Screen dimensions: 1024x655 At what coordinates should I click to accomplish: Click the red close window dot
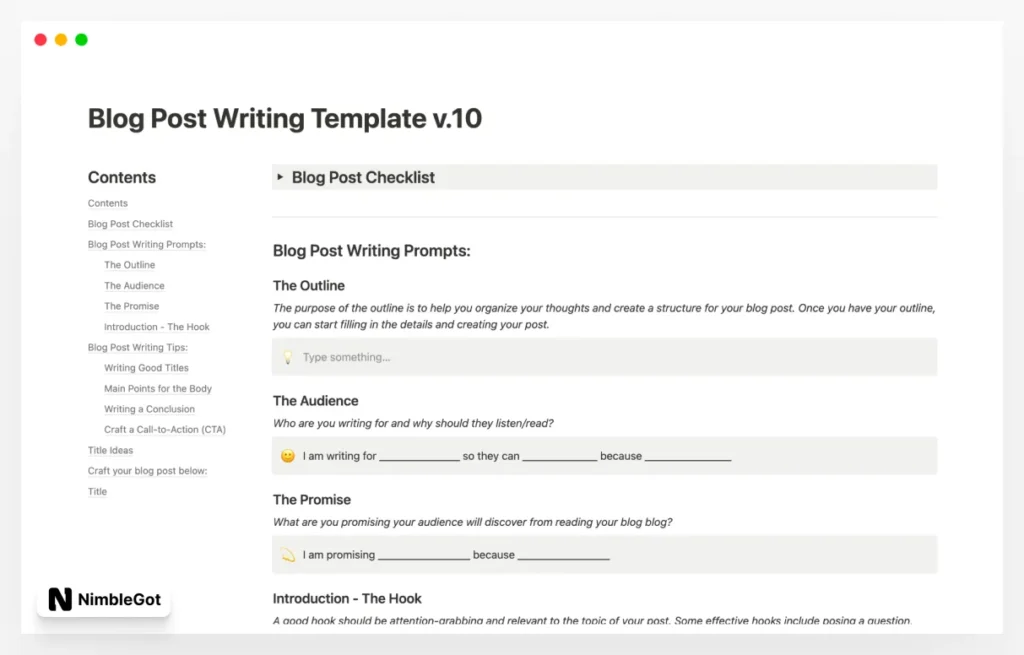coord(41,40)
